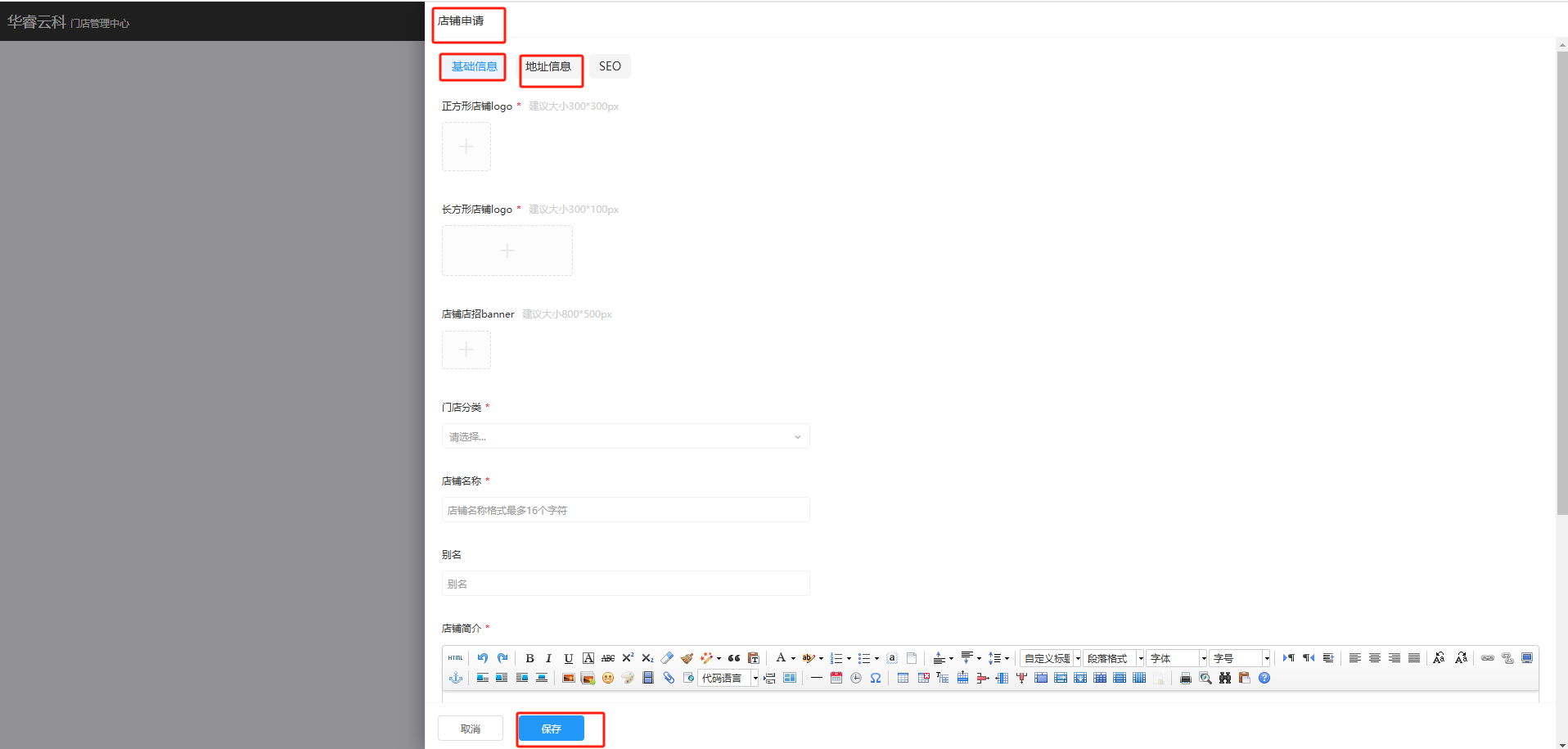Expand the 字体 font dropdown
Viewport: 1568px width, 749px height.
point(1177,658)
